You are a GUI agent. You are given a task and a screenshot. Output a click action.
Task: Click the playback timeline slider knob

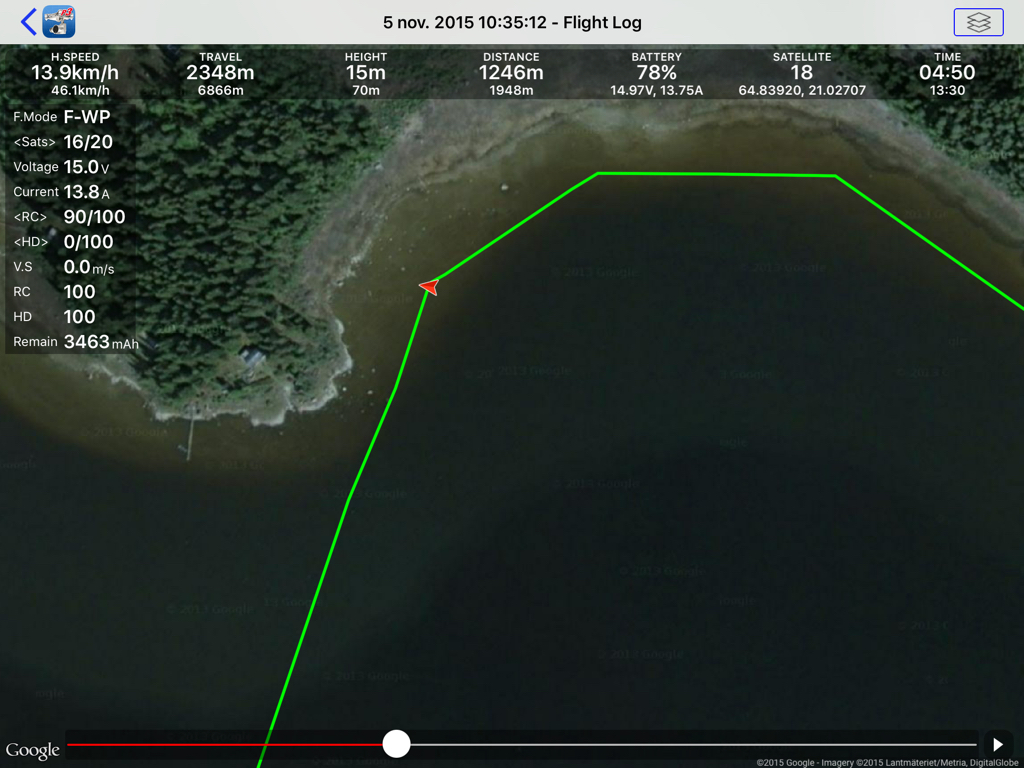(396, 744)
